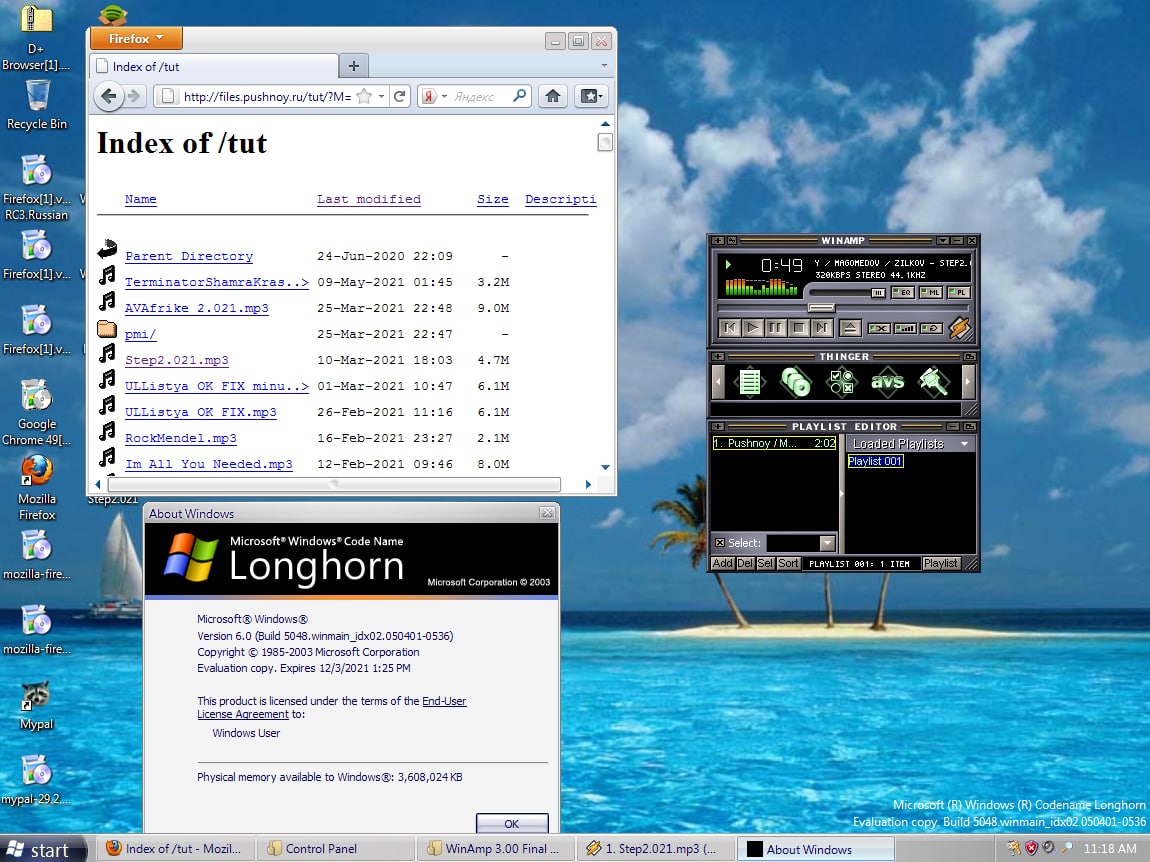Click OK in About Windows dialog

point(511,823)
